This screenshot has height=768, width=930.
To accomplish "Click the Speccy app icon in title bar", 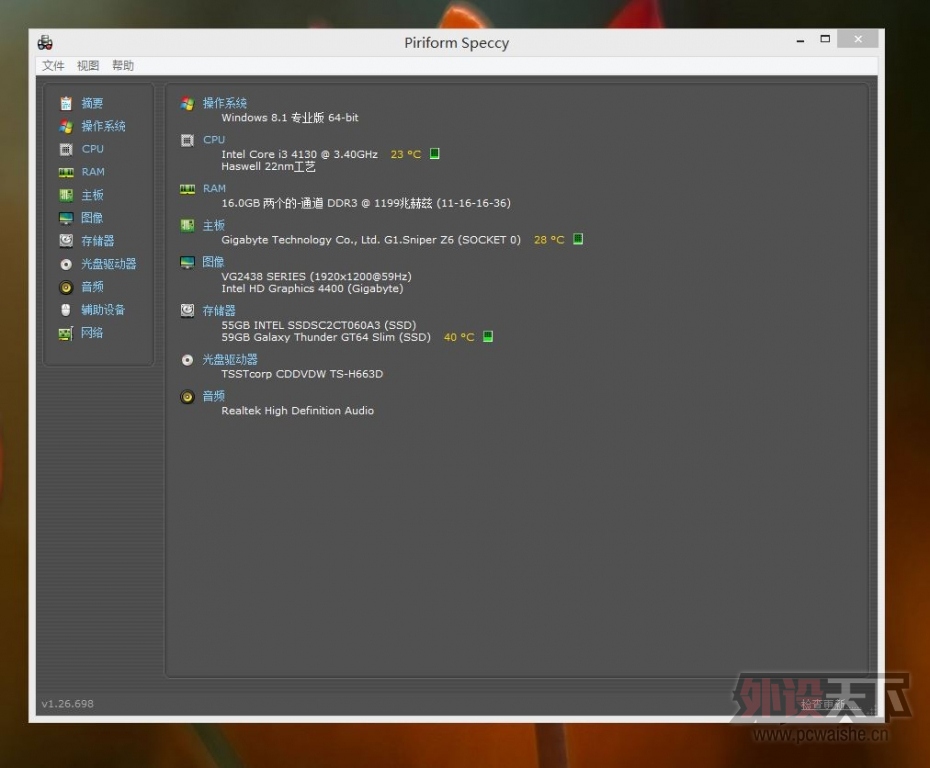I will pyautogui.click(x=45, y=42).
